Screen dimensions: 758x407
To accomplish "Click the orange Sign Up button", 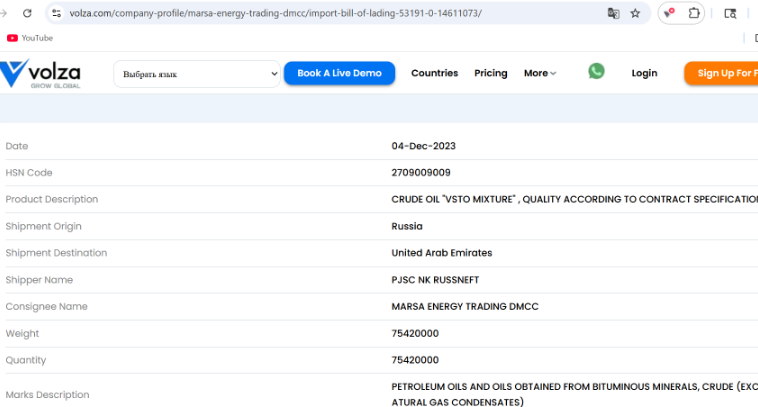I will click(x=721, y=73).
